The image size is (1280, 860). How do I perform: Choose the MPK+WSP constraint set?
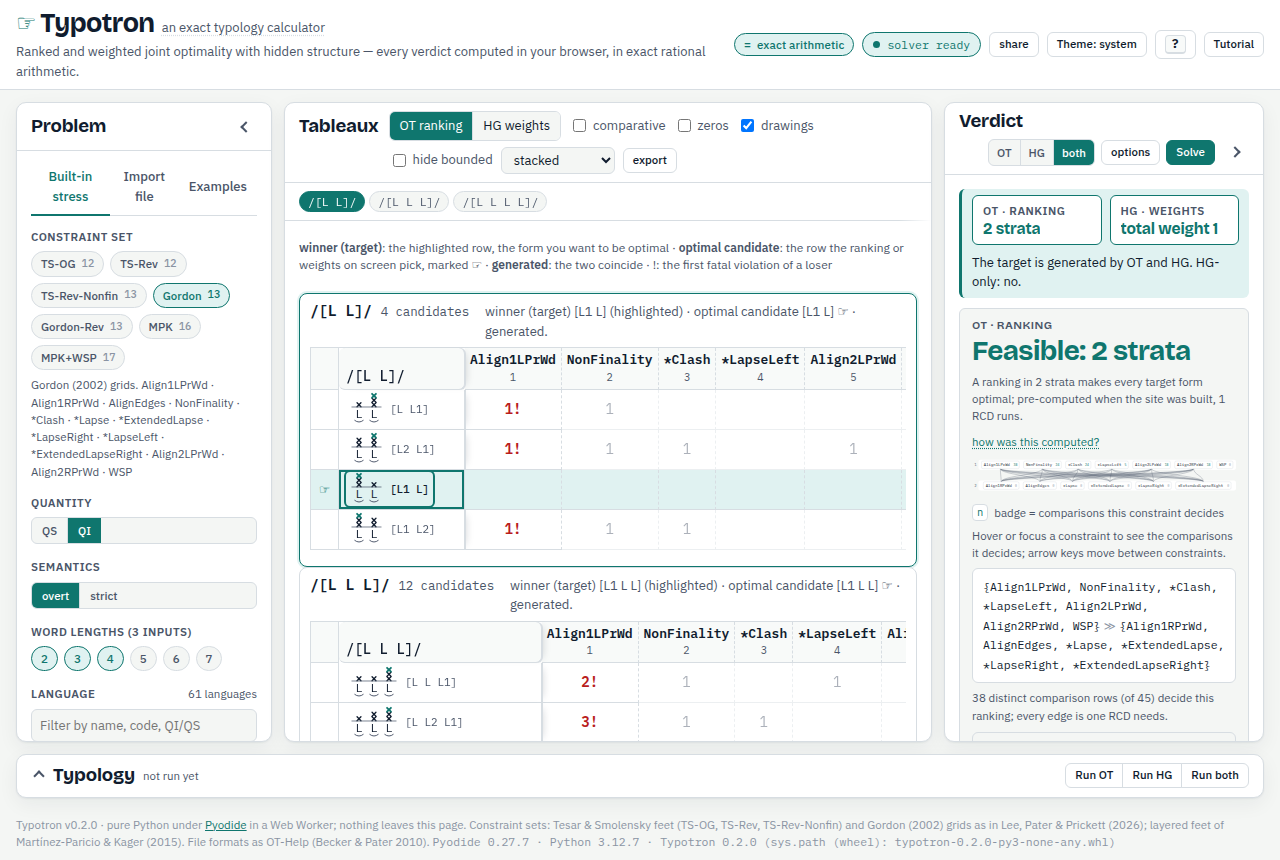coord(78,357)
